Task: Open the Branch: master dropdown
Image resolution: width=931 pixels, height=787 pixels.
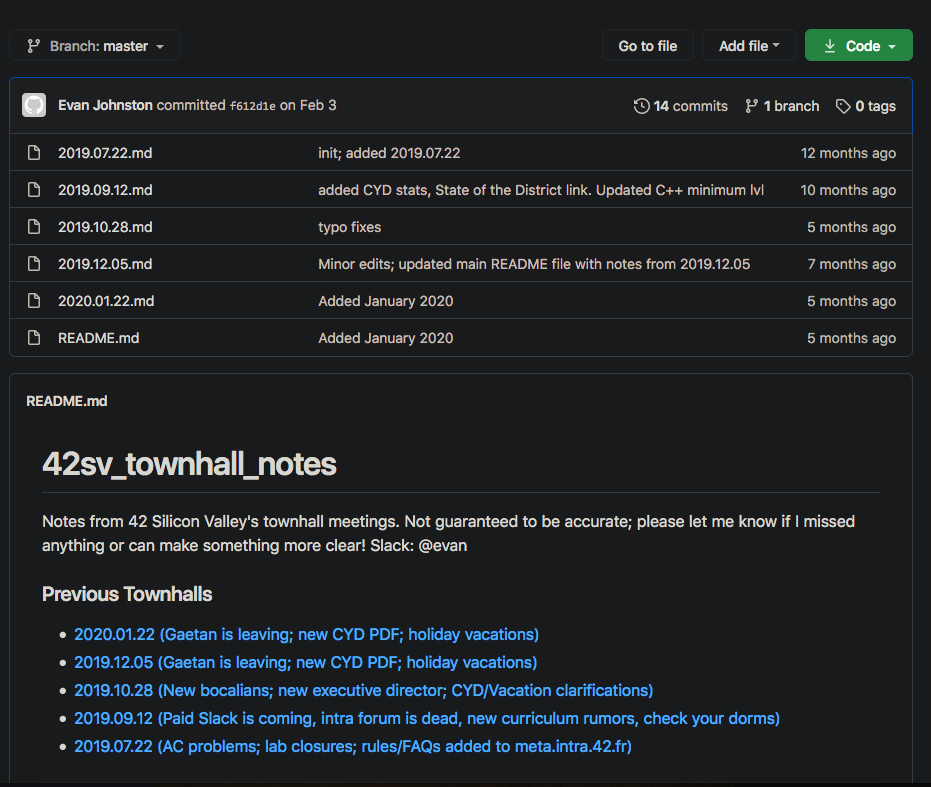Action: (95, 46)
